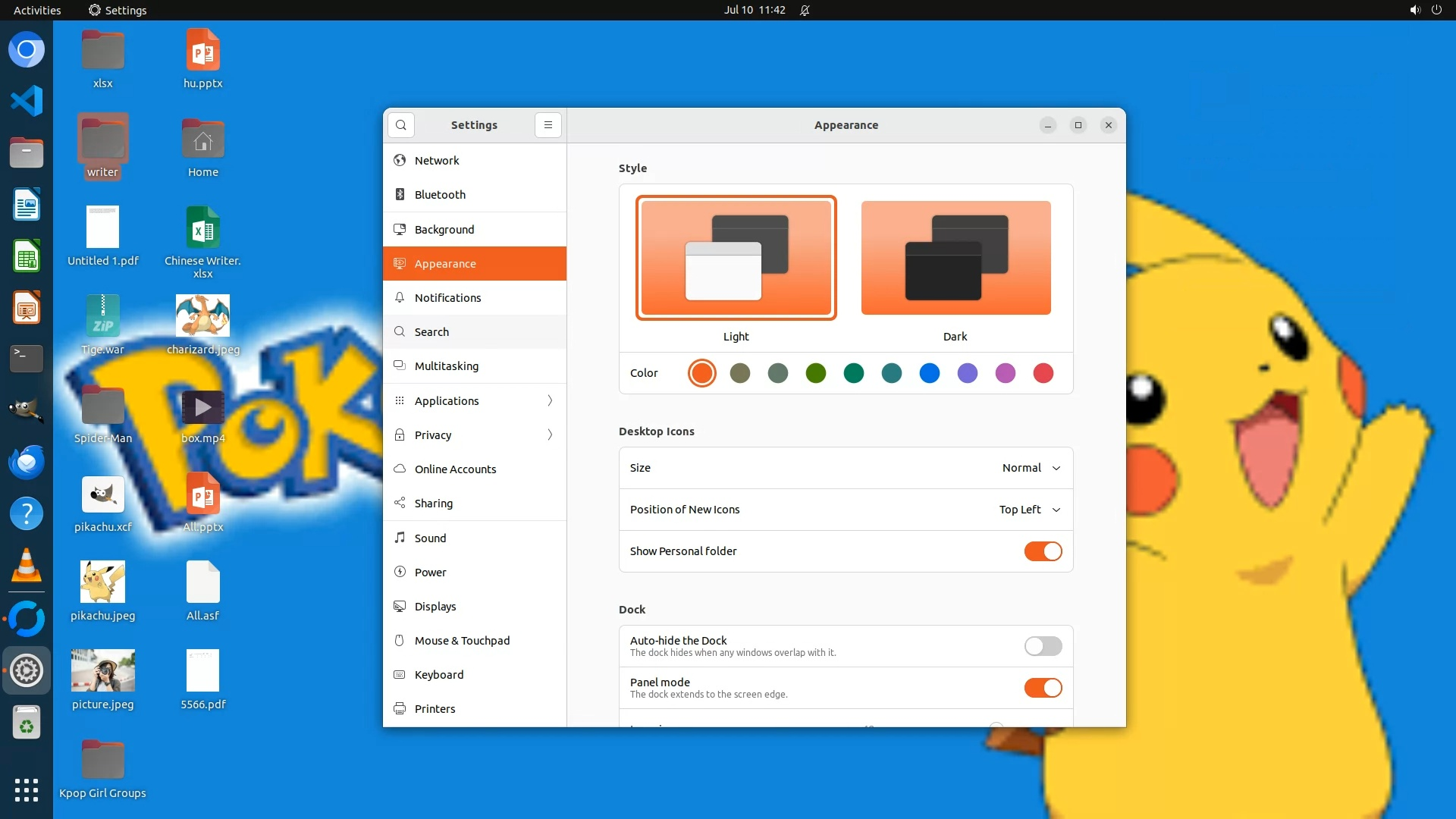This screenshot has height=819, width=1456.
Task: Open Visual Studio Code from dock
Action: 27,101
